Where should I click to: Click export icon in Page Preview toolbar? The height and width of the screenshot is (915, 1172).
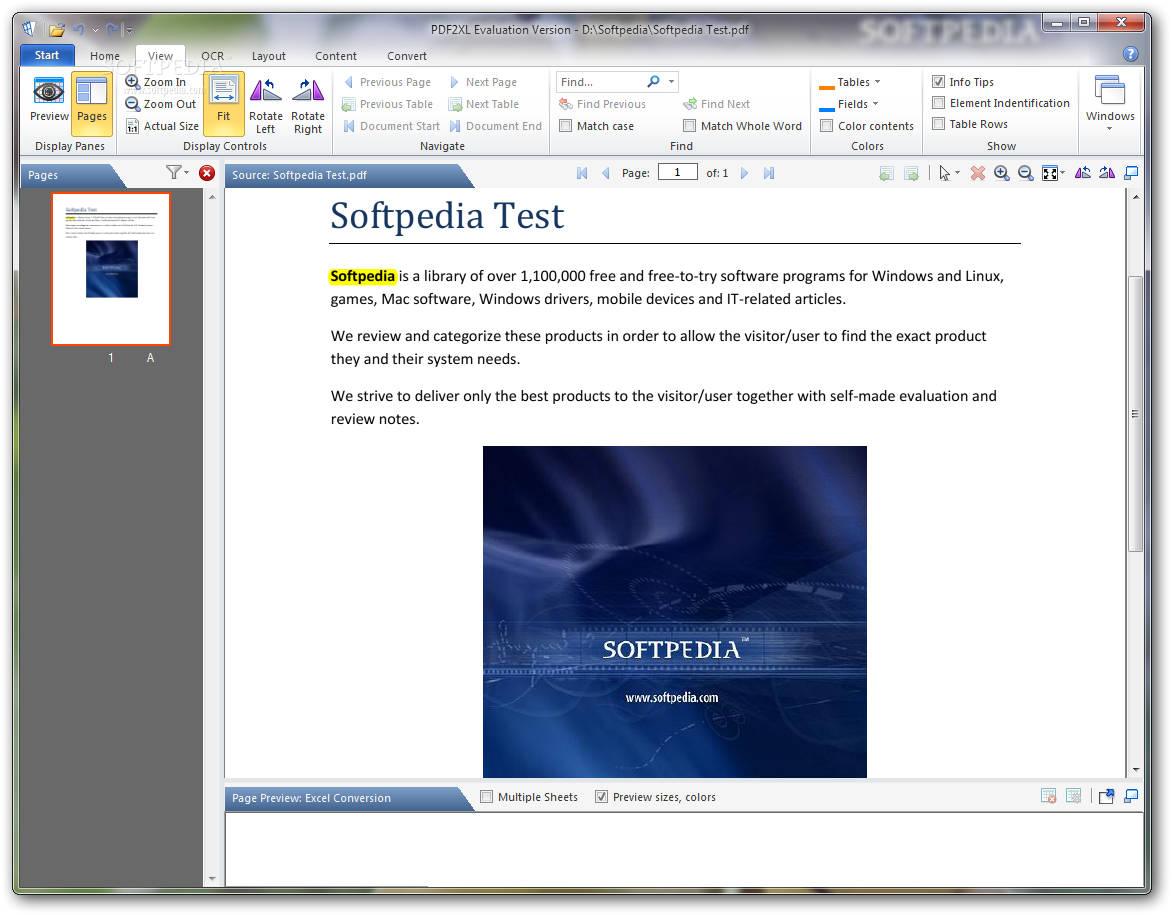(x=1106, y=796)
